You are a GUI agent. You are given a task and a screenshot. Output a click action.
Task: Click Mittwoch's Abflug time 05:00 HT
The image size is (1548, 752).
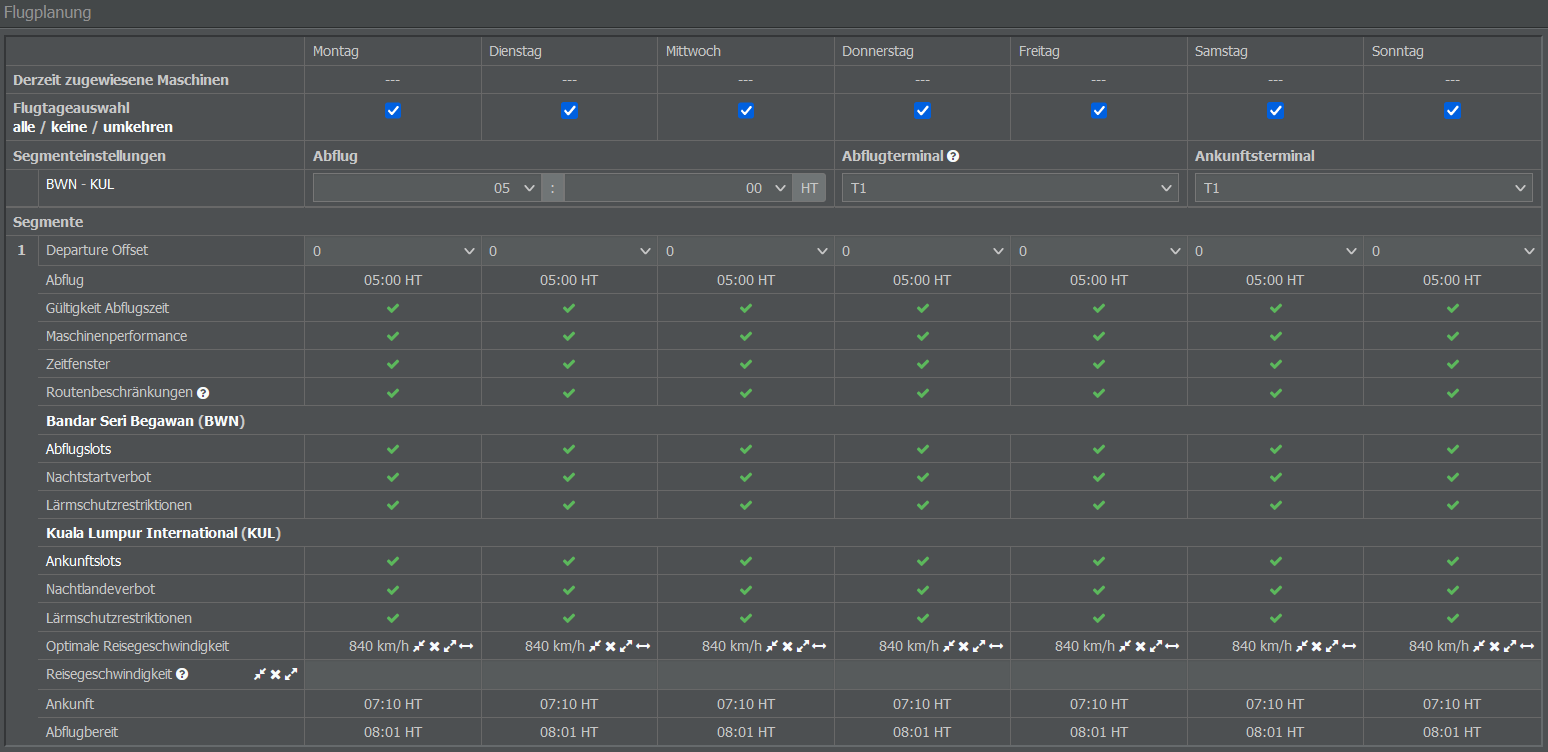coord(746,280)
